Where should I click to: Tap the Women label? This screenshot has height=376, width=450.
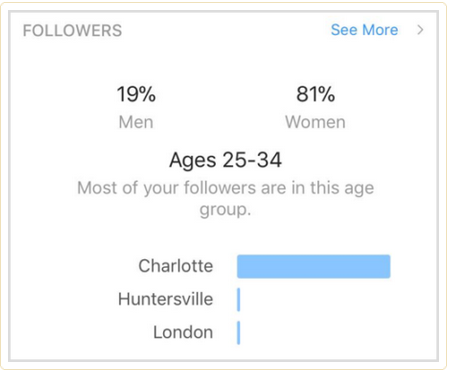pyautogui.click(x=315, y=122)
